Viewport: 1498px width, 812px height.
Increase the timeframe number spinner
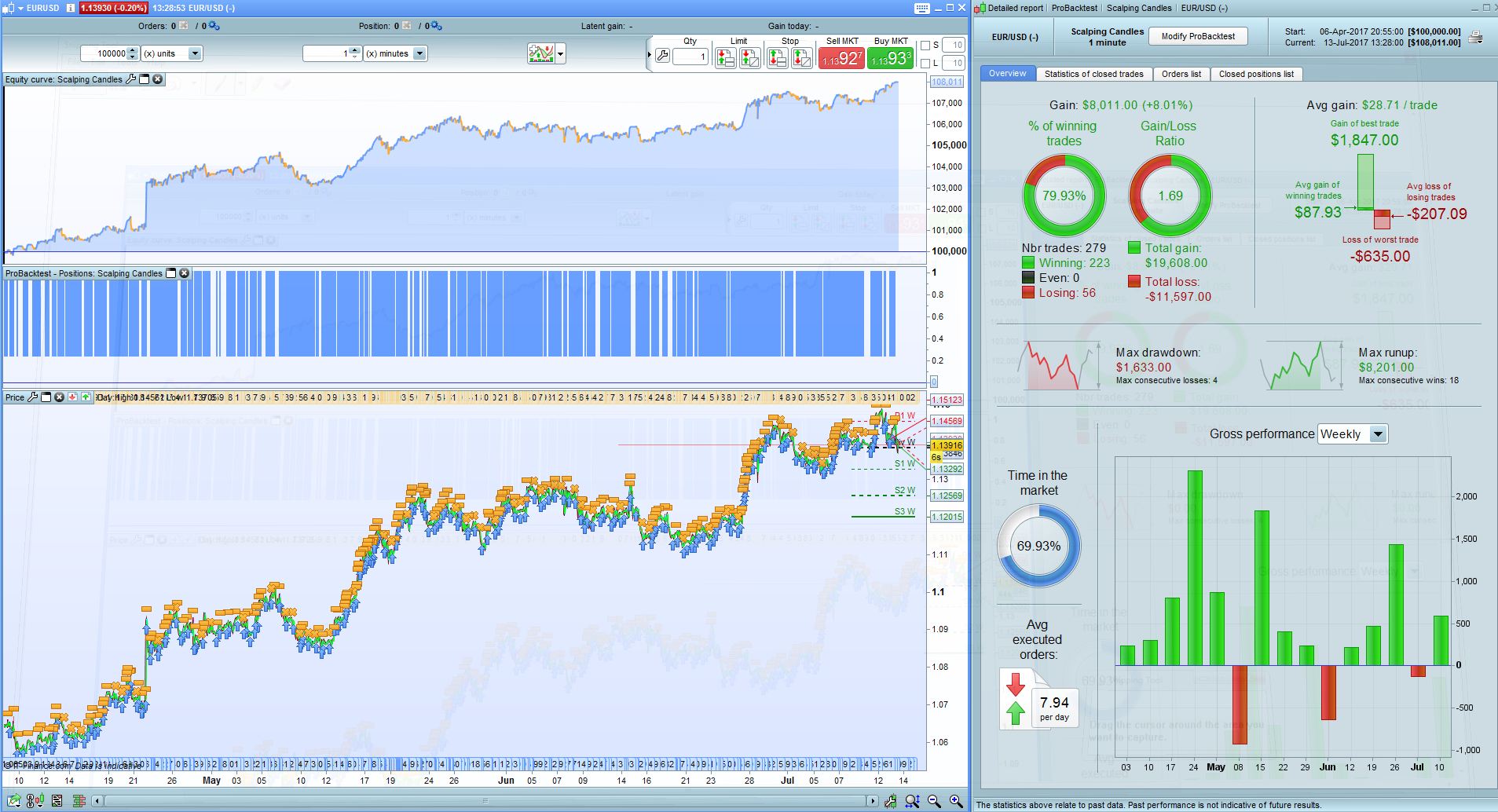point(355,50)
